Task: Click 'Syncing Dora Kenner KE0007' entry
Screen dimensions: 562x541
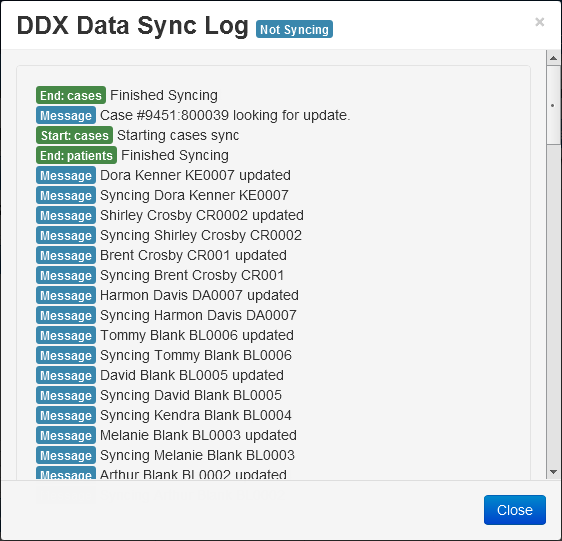Action: point(194,195)
